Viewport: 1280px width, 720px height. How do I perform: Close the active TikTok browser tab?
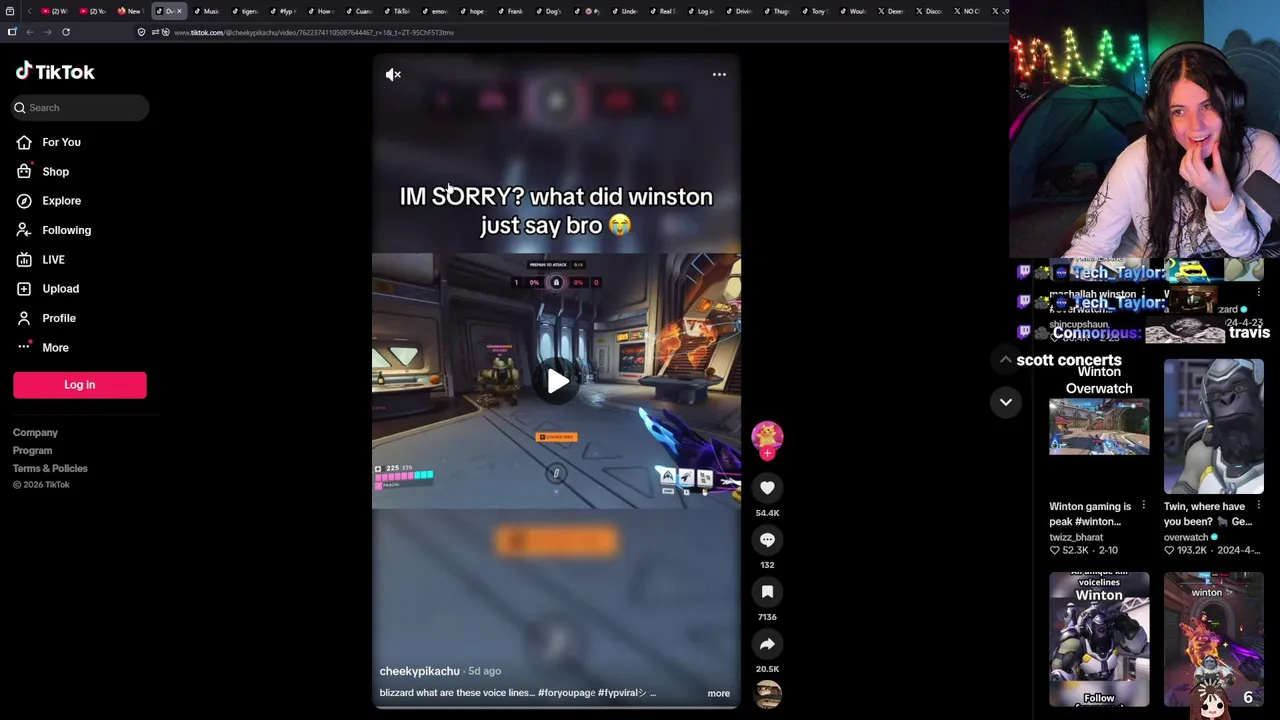click(179, 11)
